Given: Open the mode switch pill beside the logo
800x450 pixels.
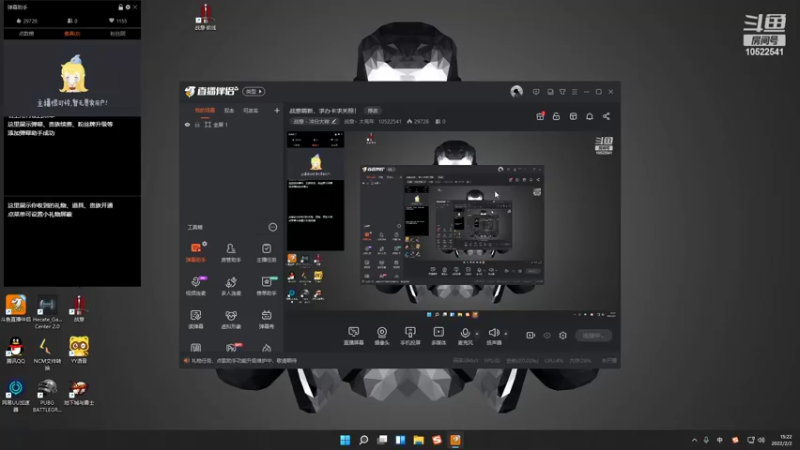Looking at the screenshot, I should (x=254, y=91).
